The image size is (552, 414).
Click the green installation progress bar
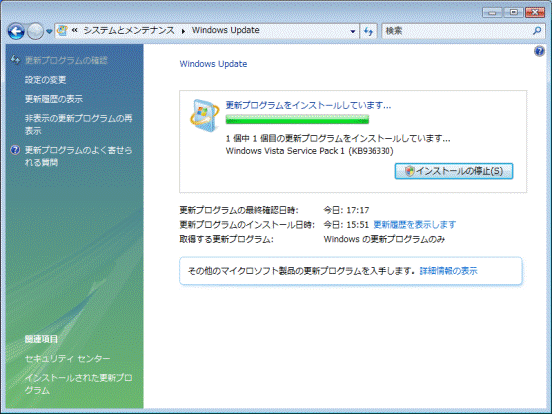tap(297, 119)
